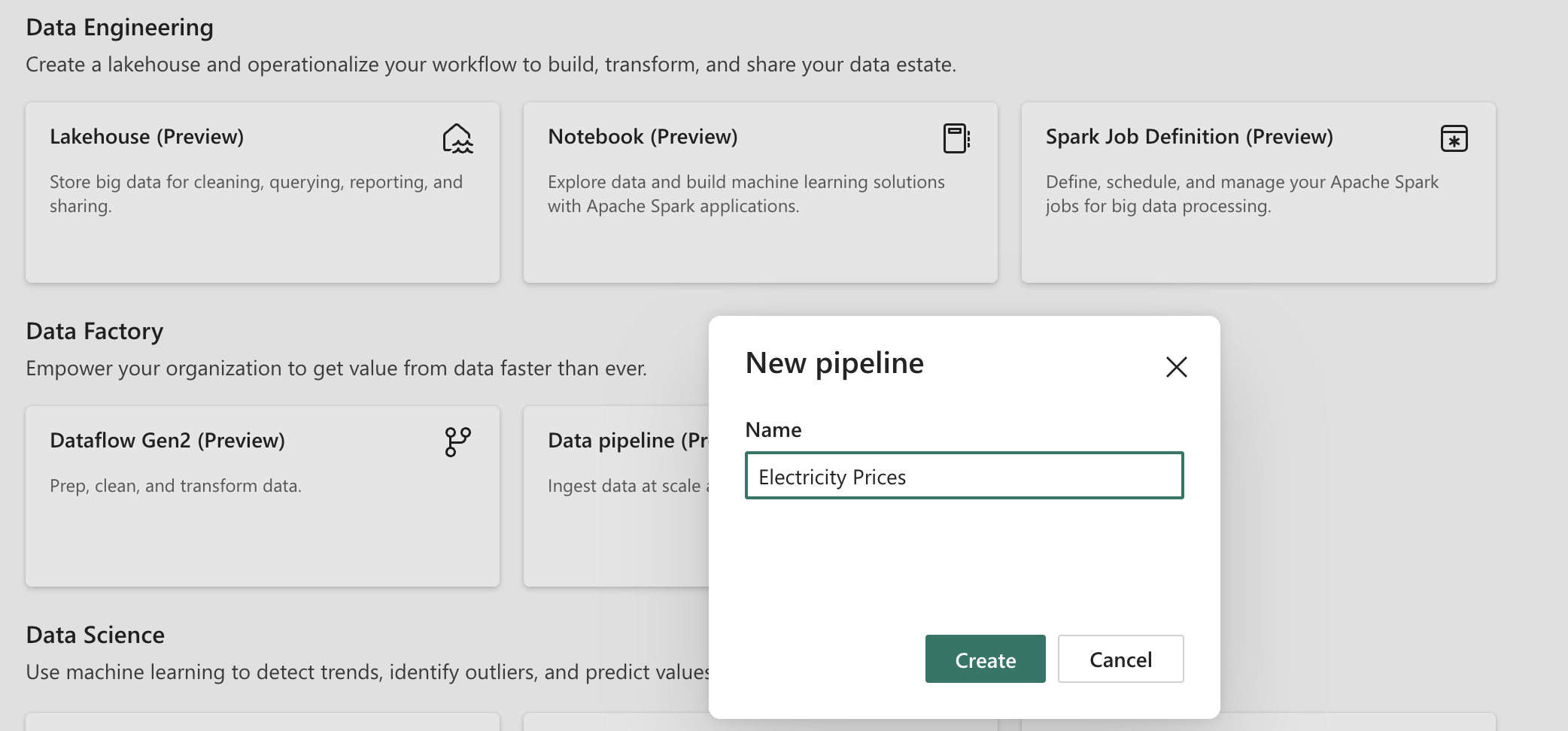Click inside the pipeline Name field

pyautogui.click(x=964, y=476)
